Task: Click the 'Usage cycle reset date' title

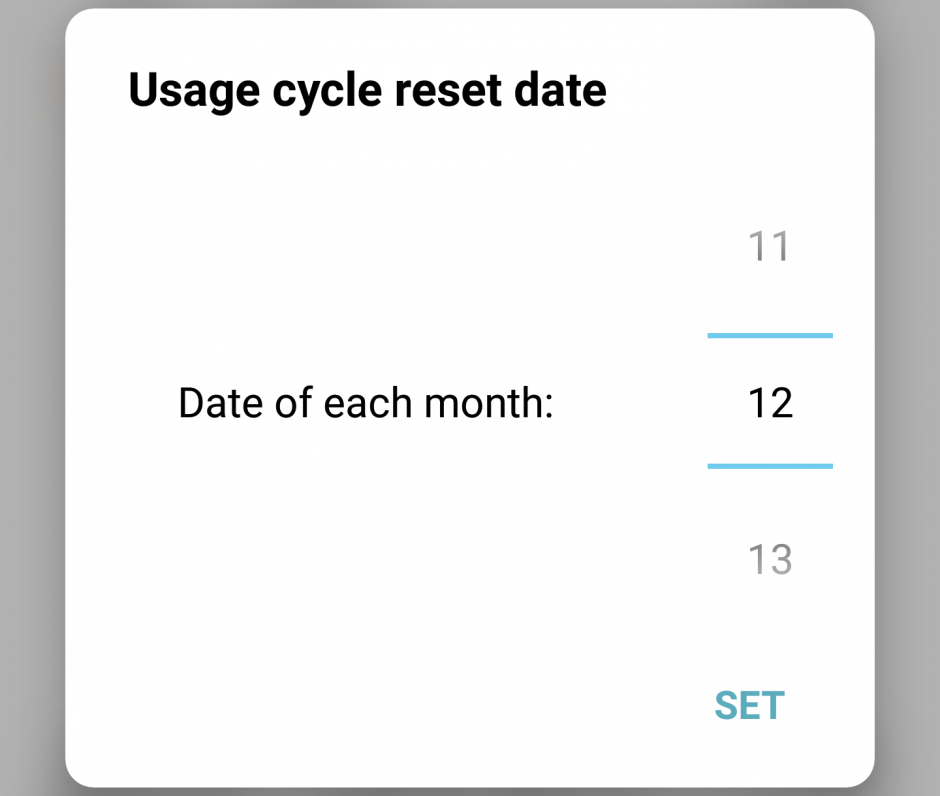Action: (x=367, y=90)
